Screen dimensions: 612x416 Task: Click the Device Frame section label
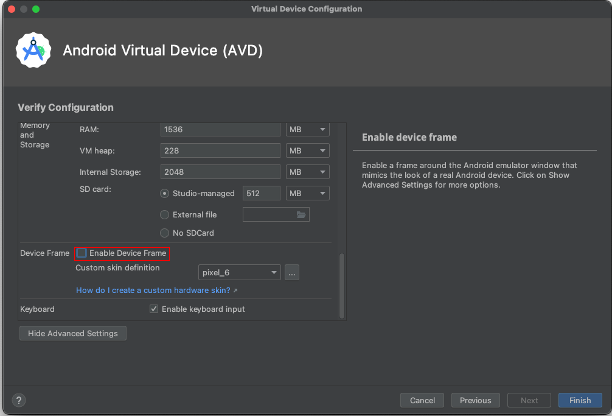click(x=44, y=253)
